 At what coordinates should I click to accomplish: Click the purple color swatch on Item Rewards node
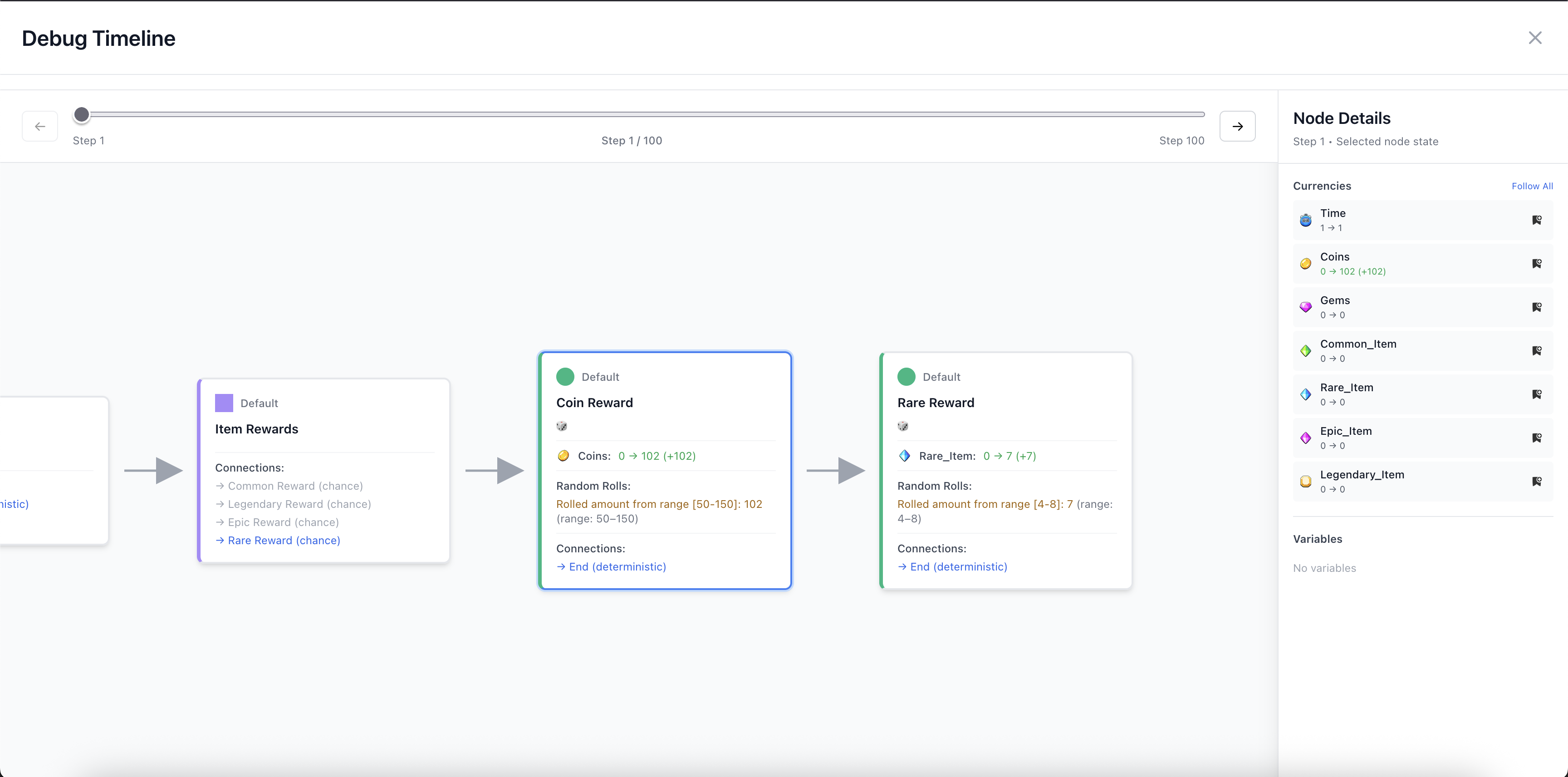click(224, 403)
